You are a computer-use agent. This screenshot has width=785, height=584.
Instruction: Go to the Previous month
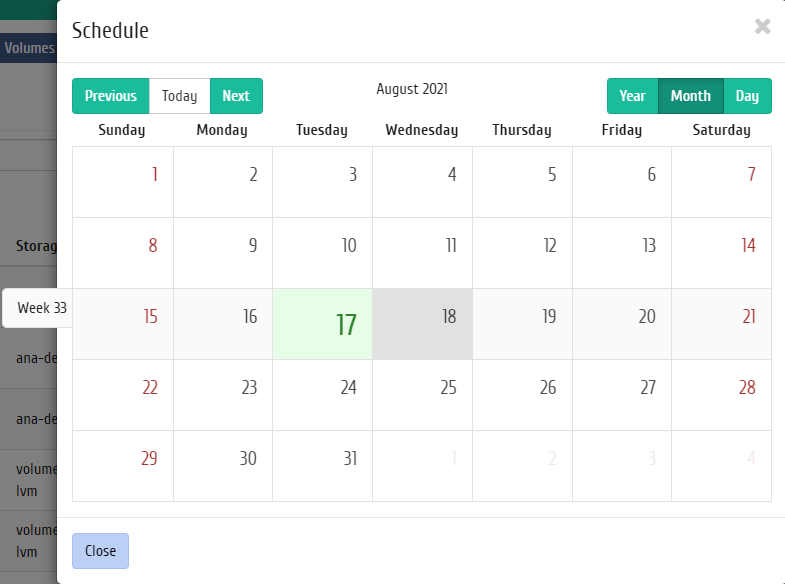pyautogui.click(x=111, y=96)
